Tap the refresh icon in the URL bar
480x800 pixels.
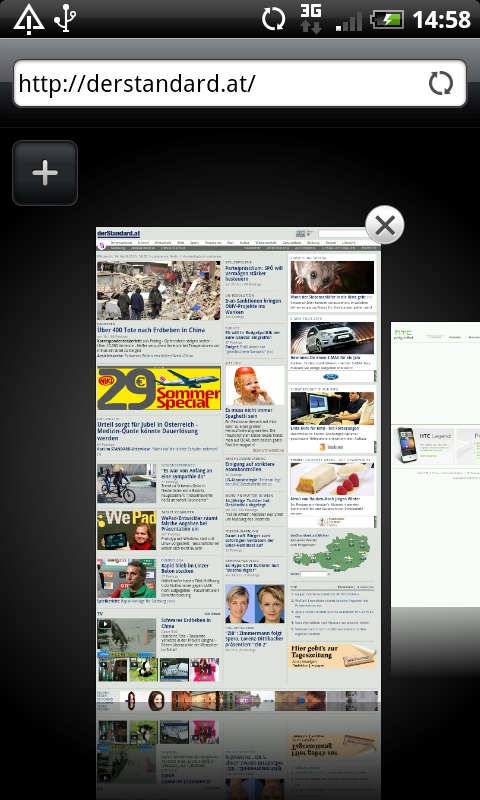(x=441, y=83)
